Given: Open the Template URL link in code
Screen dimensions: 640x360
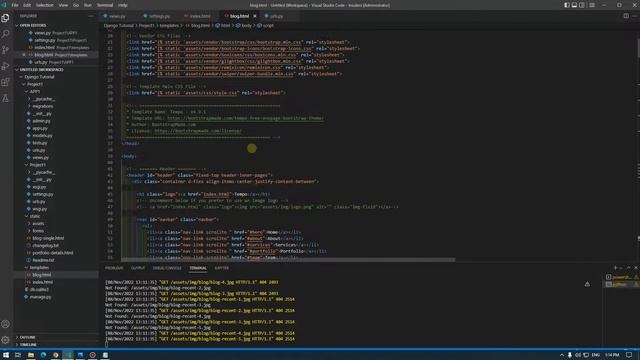Looking at the screenshot, I should [245, 118].
